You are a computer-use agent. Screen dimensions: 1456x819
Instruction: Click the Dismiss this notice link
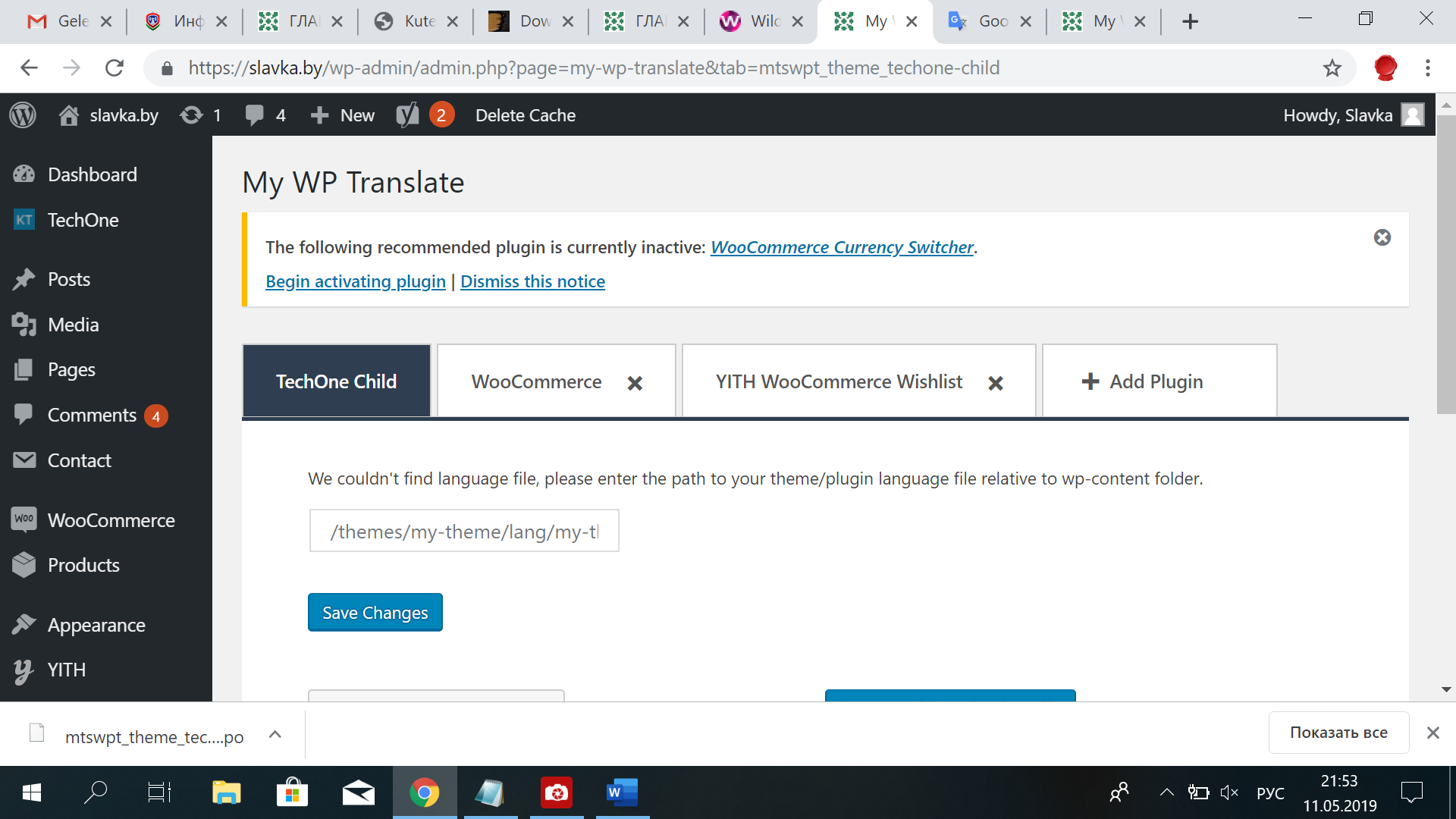coord(532,281)
